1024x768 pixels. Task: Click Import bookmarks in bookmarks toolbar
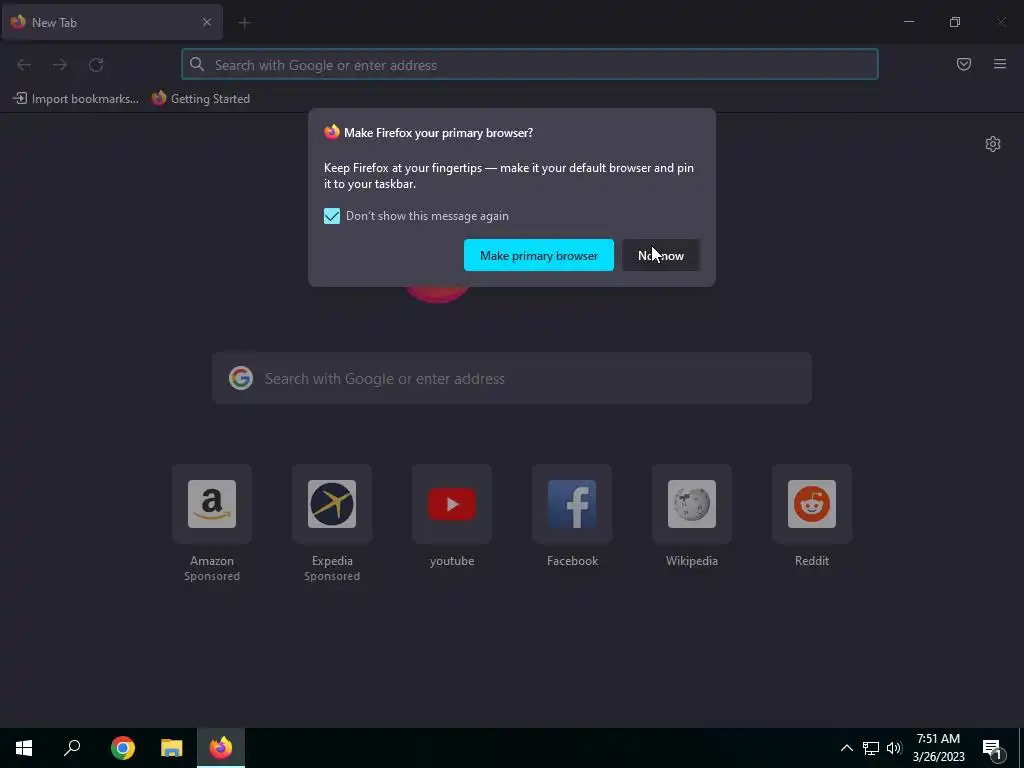(76, 99)
